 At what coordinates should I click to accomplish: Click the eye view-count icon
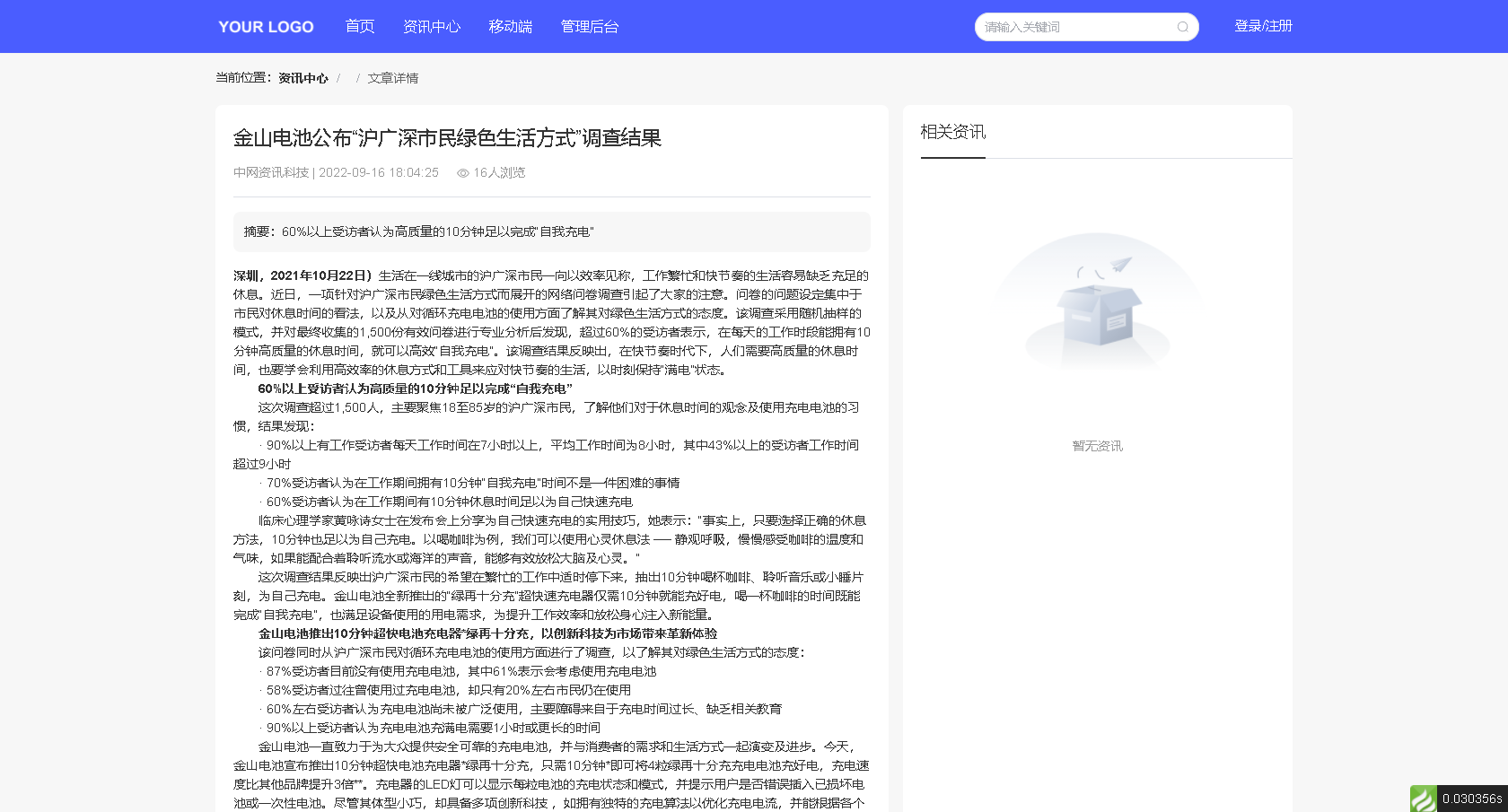pos(463,173)
